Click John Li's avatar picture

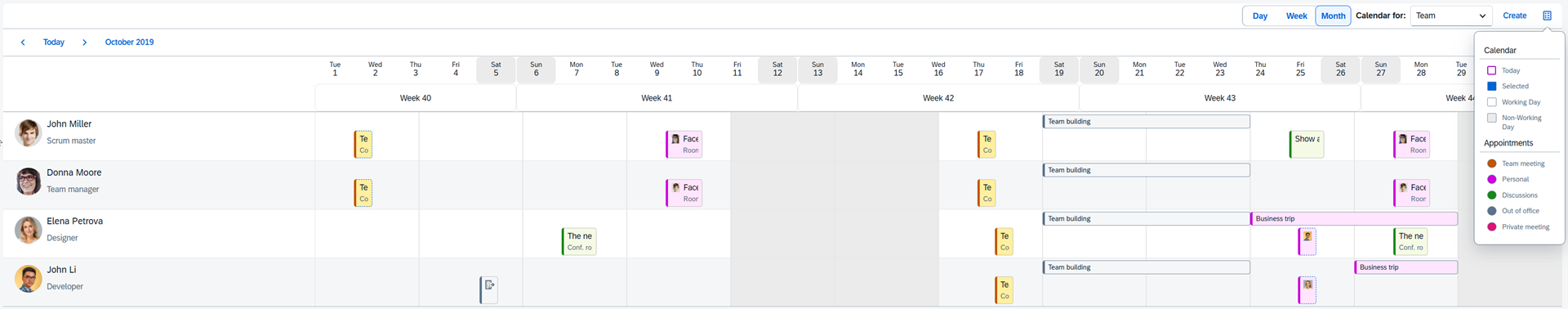(29, 278)
